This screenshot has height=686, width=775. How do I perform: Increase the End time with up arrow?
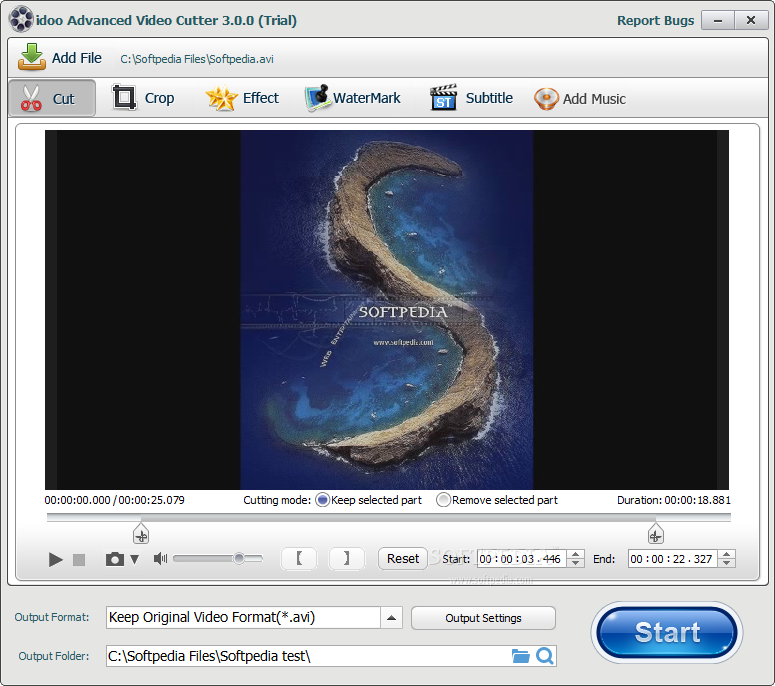click(727, 554)
